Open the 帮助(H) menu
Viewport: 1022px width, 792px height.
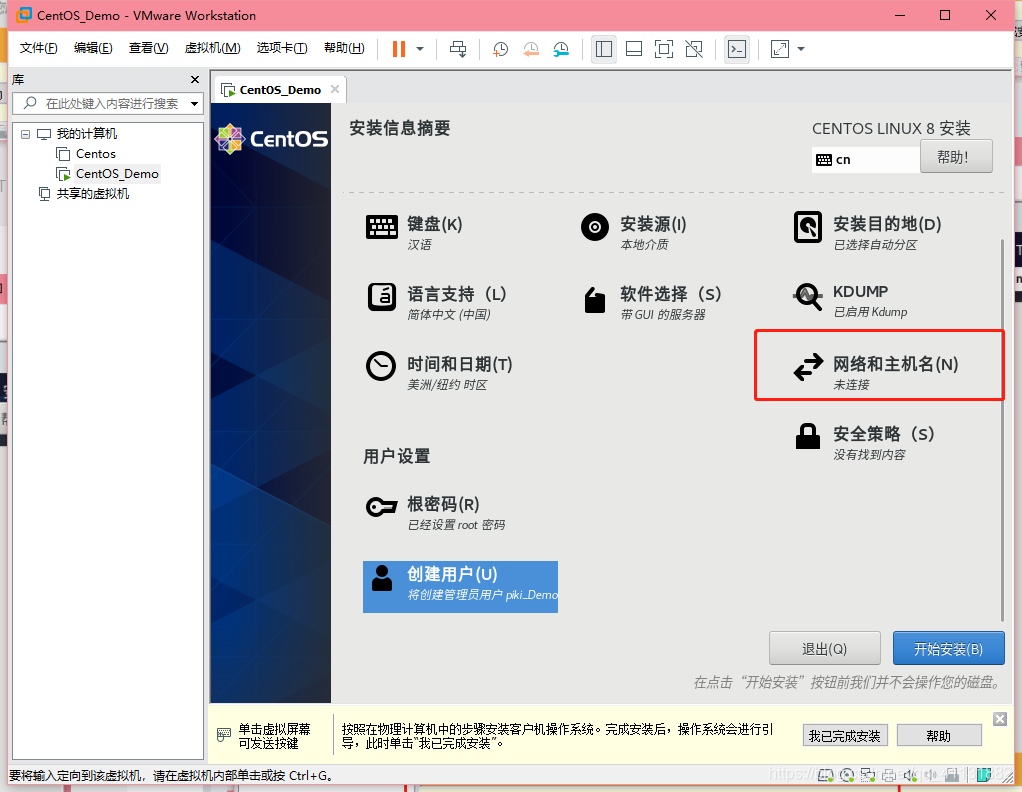(x=344, y=48)
